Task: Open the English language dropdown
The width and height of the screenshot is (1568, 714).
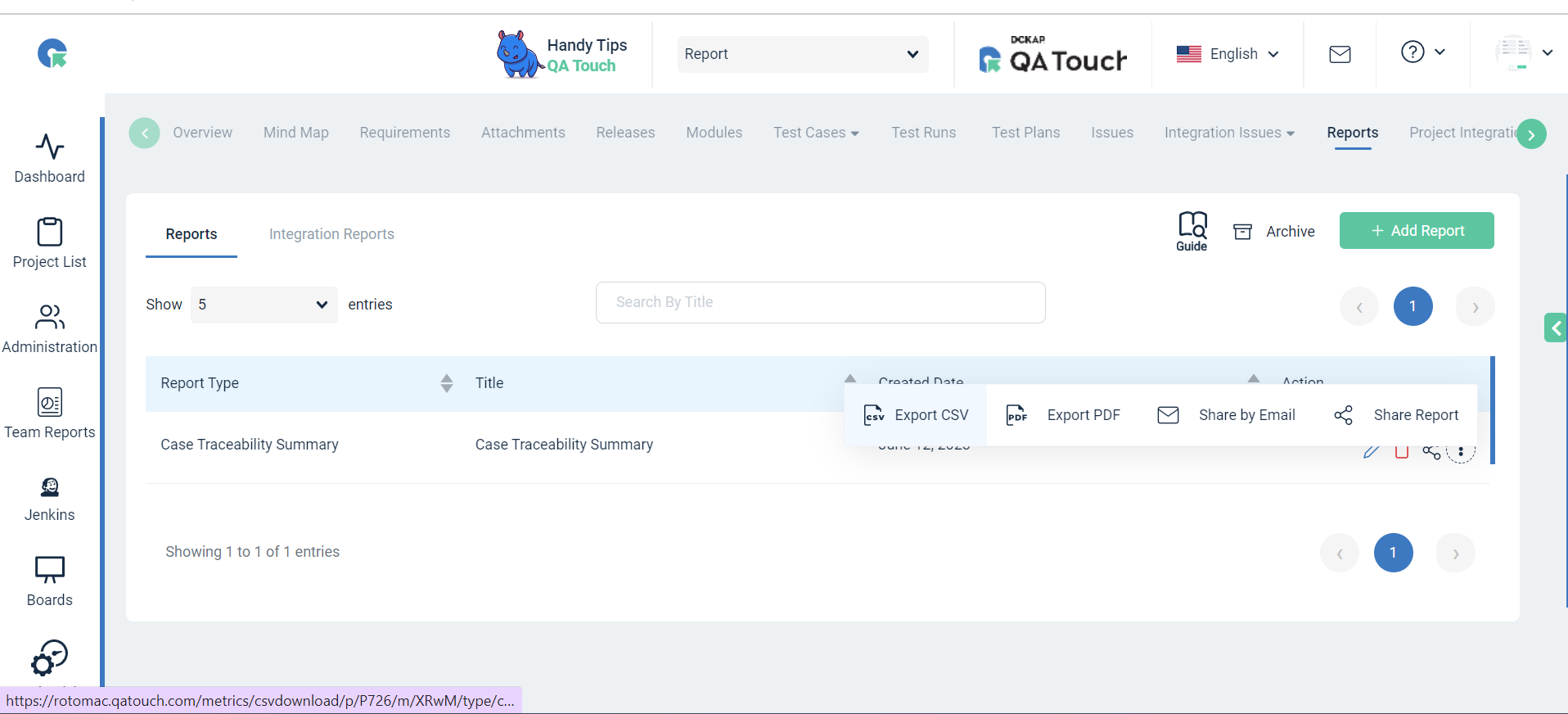Action: click(x=1228, y=54)
